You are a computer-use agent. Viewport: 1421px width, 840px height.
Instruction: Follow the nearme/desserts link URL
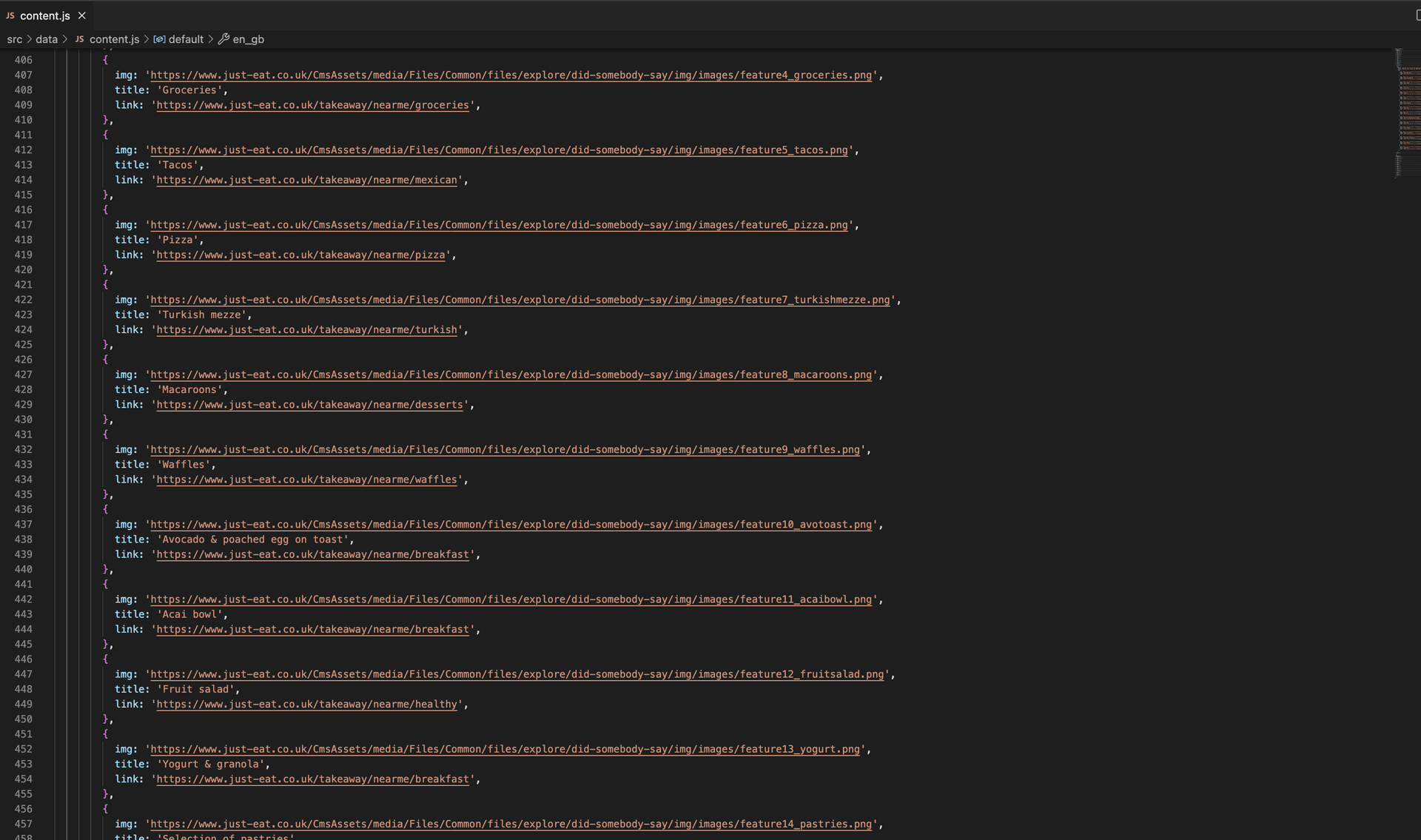click(310, 405)
